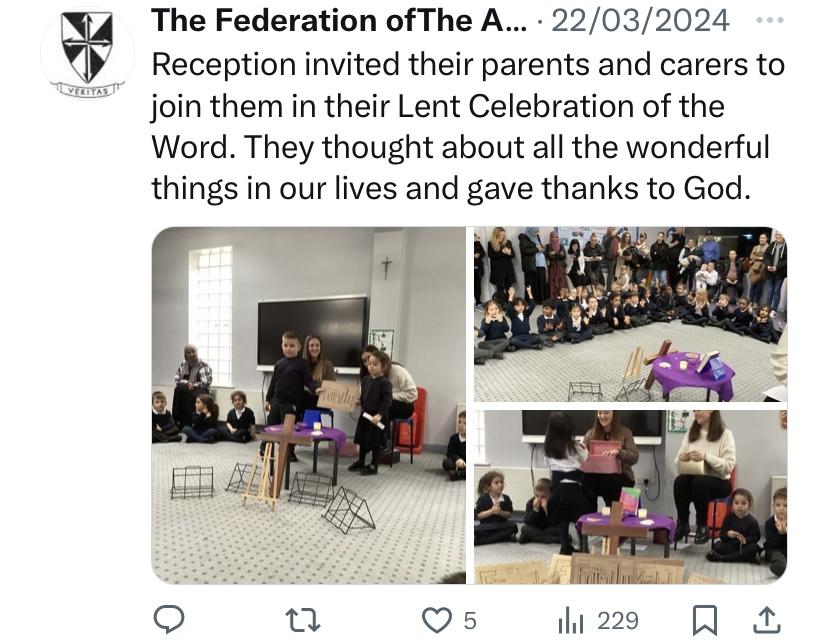Open the school crest profile avatar

click(87, 50)
